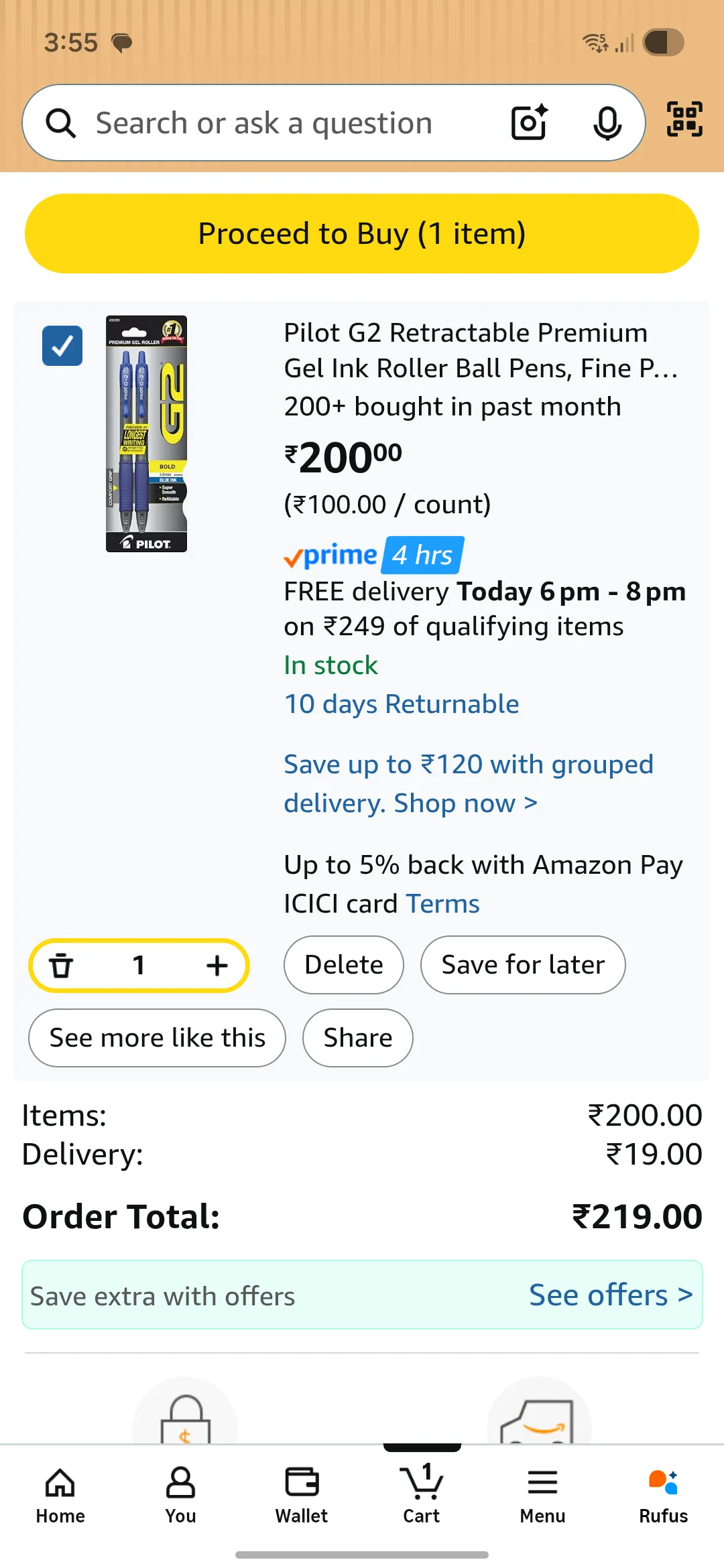Viewport: 724px width, 1568px height.
Task: Tap the microphone voice search icon
Action: pos(607,123)
